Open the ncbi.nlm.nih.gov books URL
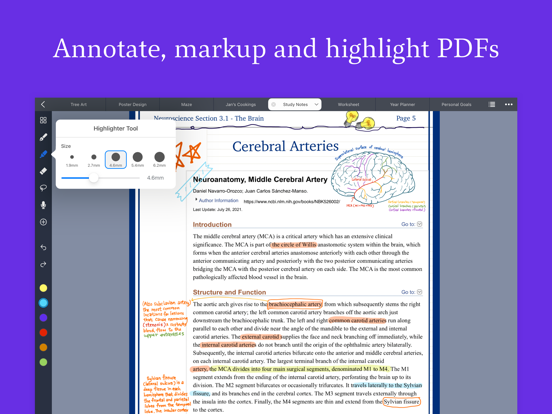552x414 pixels. (292, 202)
